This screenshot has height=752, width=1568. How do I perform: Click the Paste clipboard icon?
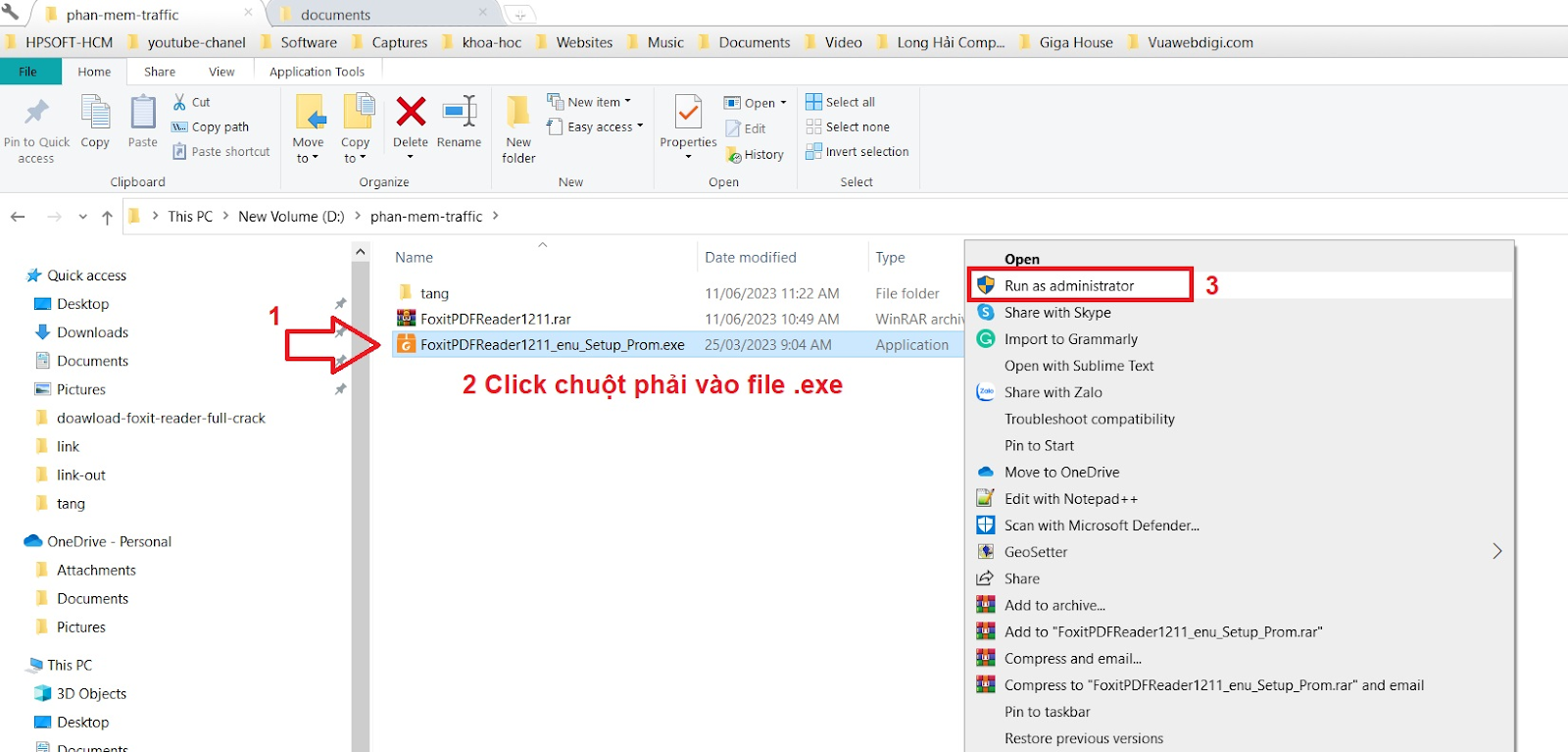click(143, 112)
